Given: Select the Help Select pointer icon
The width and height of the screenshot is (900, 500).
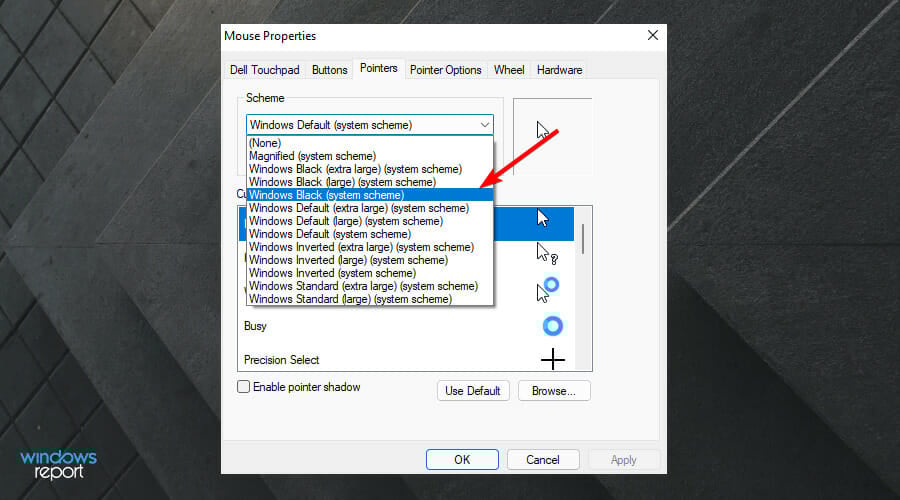Looking at the screenshot, I should click(547, 253).
